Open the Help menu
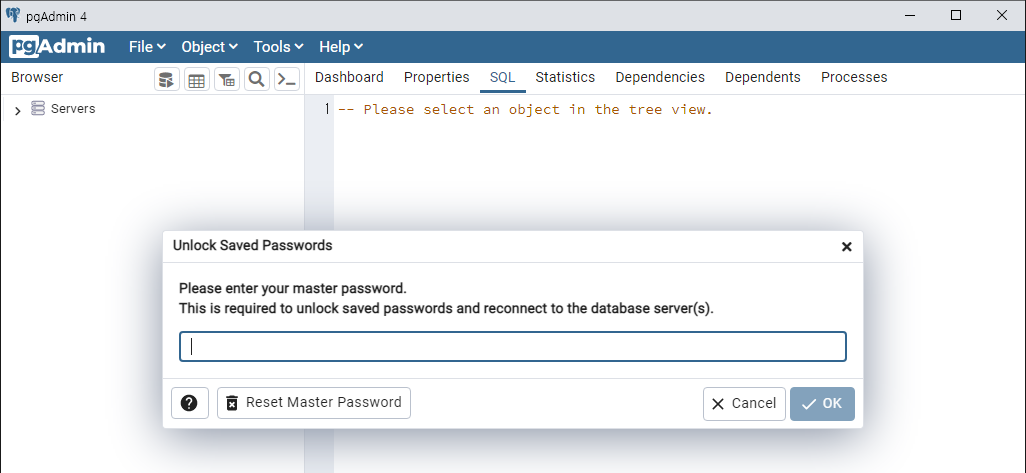This screenshot has width=1026, height=473. [341, 47]
